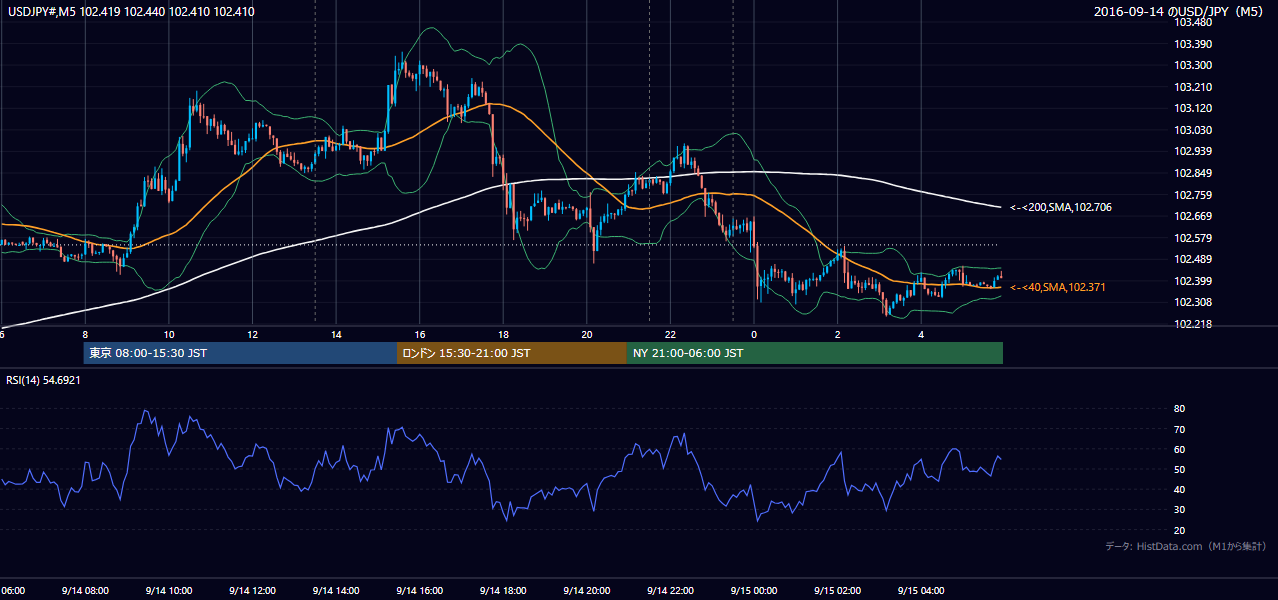Select the <-<200,SMA,102.706 label
Image resolution: width=1278 pixels, height=600 pixels.
point(1060,207)
